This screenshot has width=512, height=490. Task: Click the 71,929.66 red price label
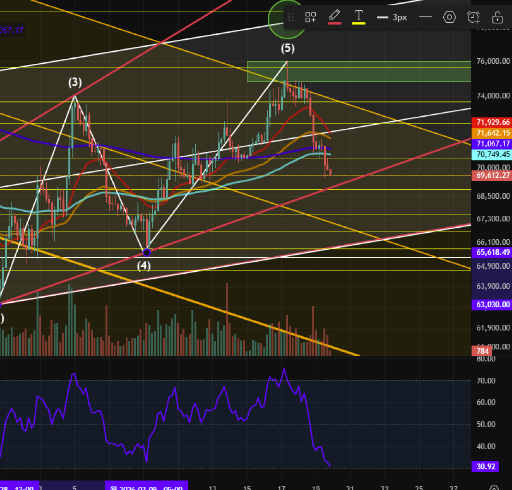(x=493, y=122)
